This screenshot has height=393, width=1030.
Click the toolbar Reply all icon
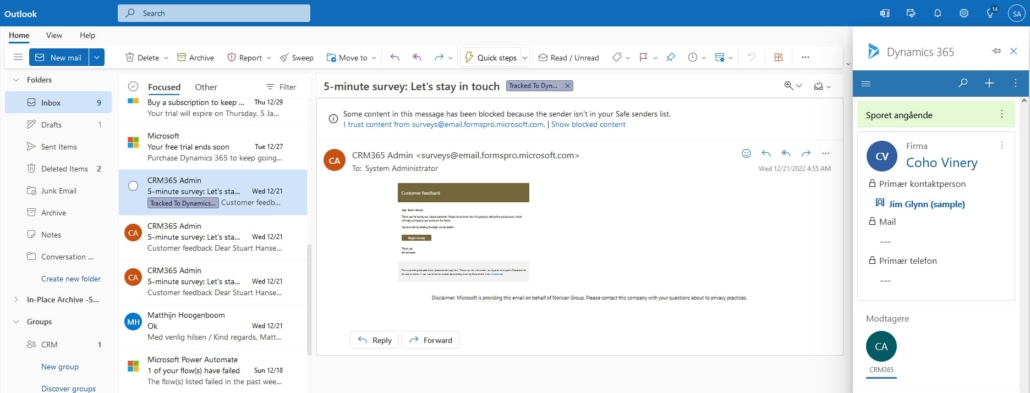tap(416, 57)
